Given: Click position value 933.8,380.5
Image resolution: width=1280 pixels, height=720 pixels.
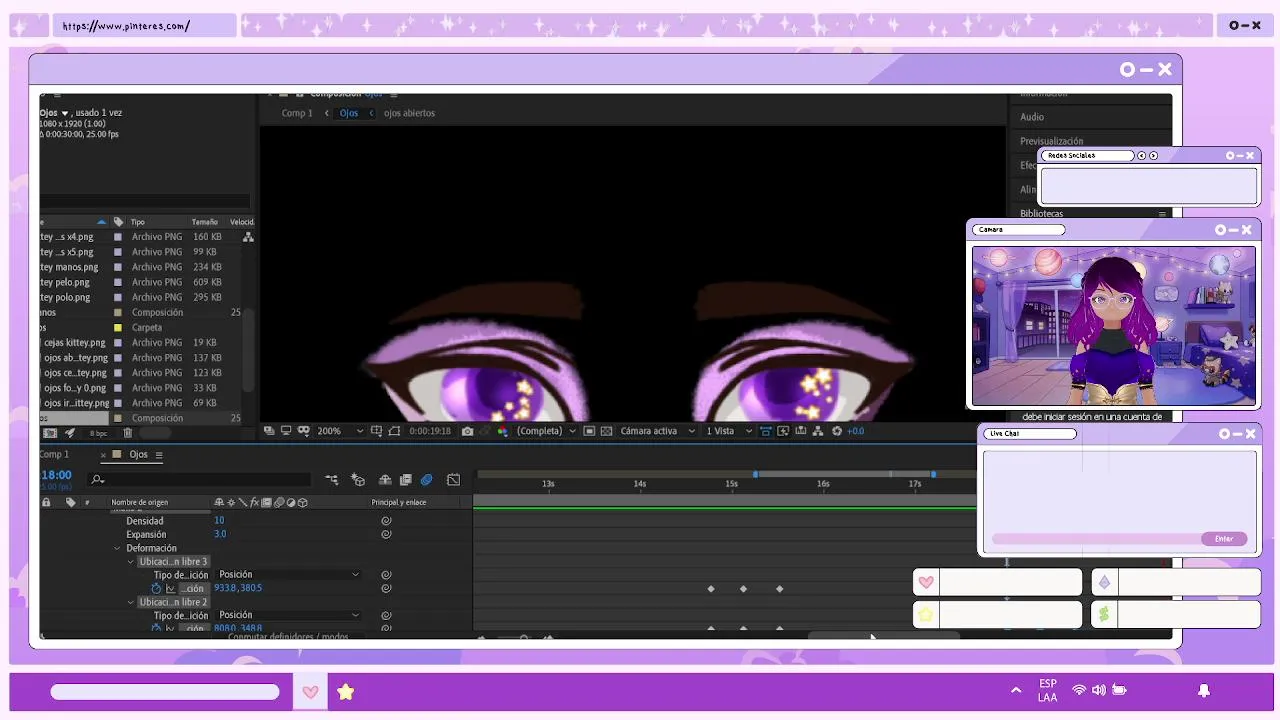Looking at the screenshot, I should tap(238, 588).
